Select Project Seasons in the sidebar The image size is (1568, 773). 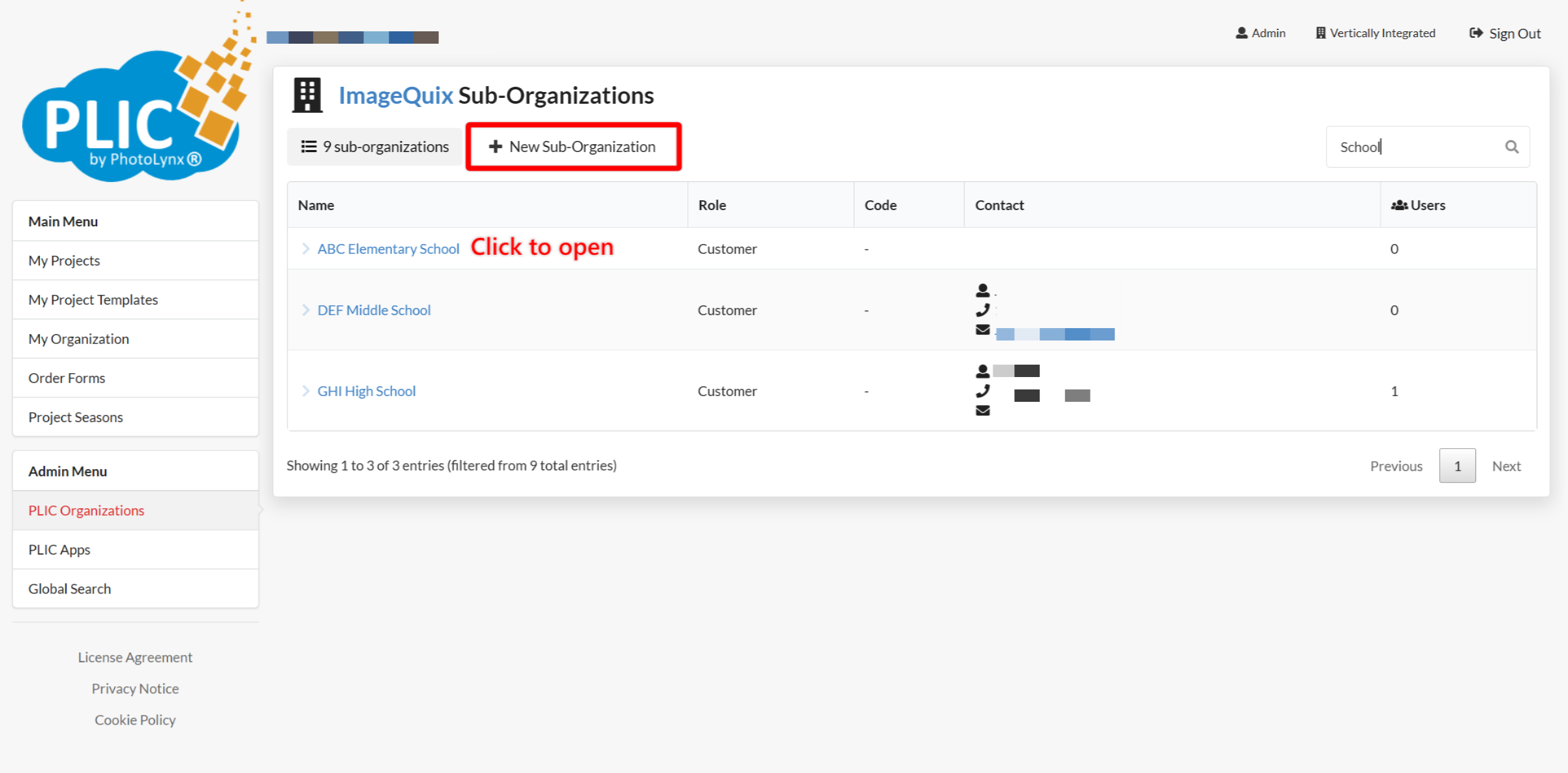click(x=136, y=417)
